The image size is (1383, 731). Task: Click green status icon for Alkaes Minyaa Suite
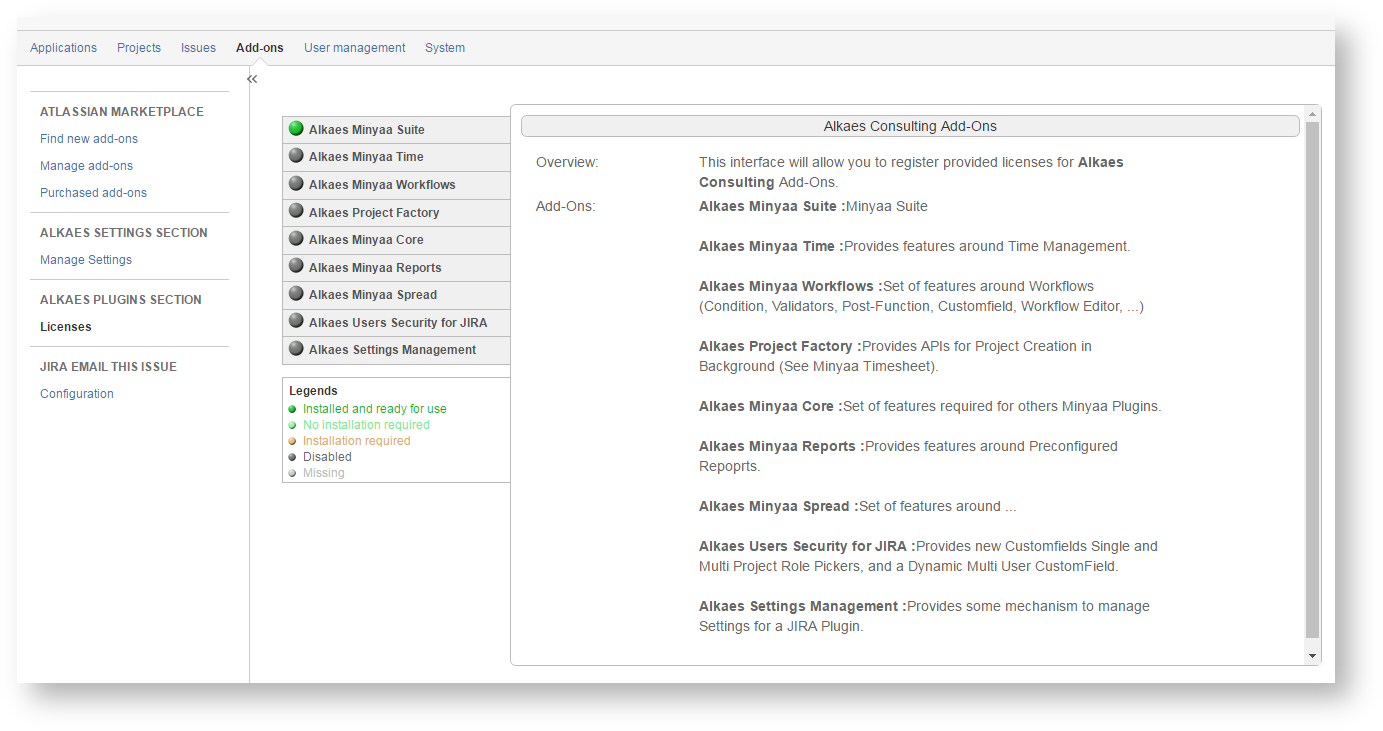coord(296,129)
